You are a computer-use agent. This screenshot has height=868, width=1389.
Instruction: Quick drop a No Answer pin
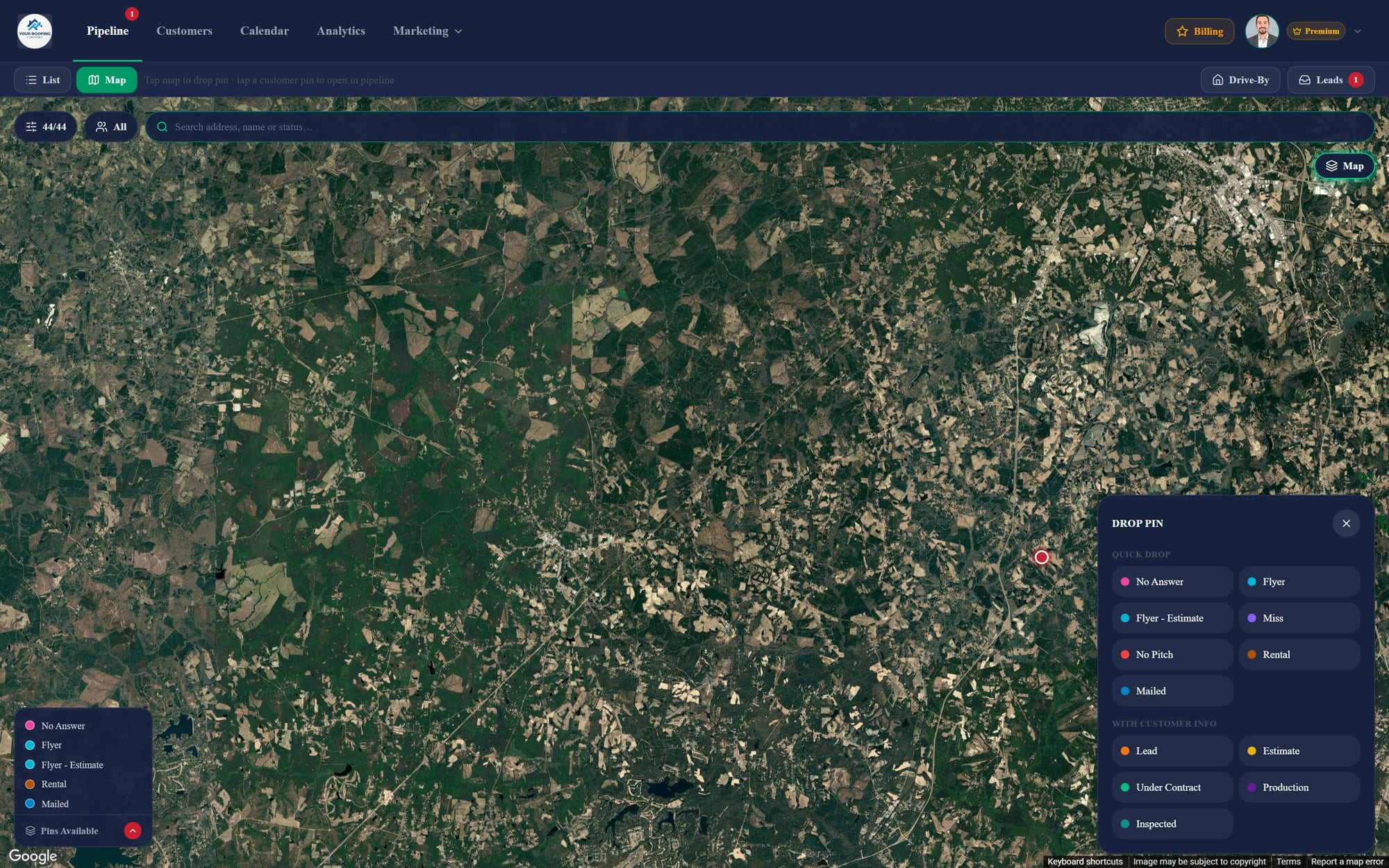(x=1172, y=582)
